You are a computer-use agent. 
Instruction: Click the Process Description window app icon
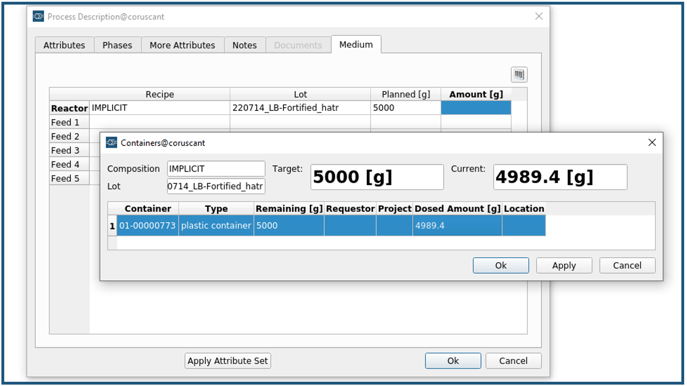[x=39, y=16]
